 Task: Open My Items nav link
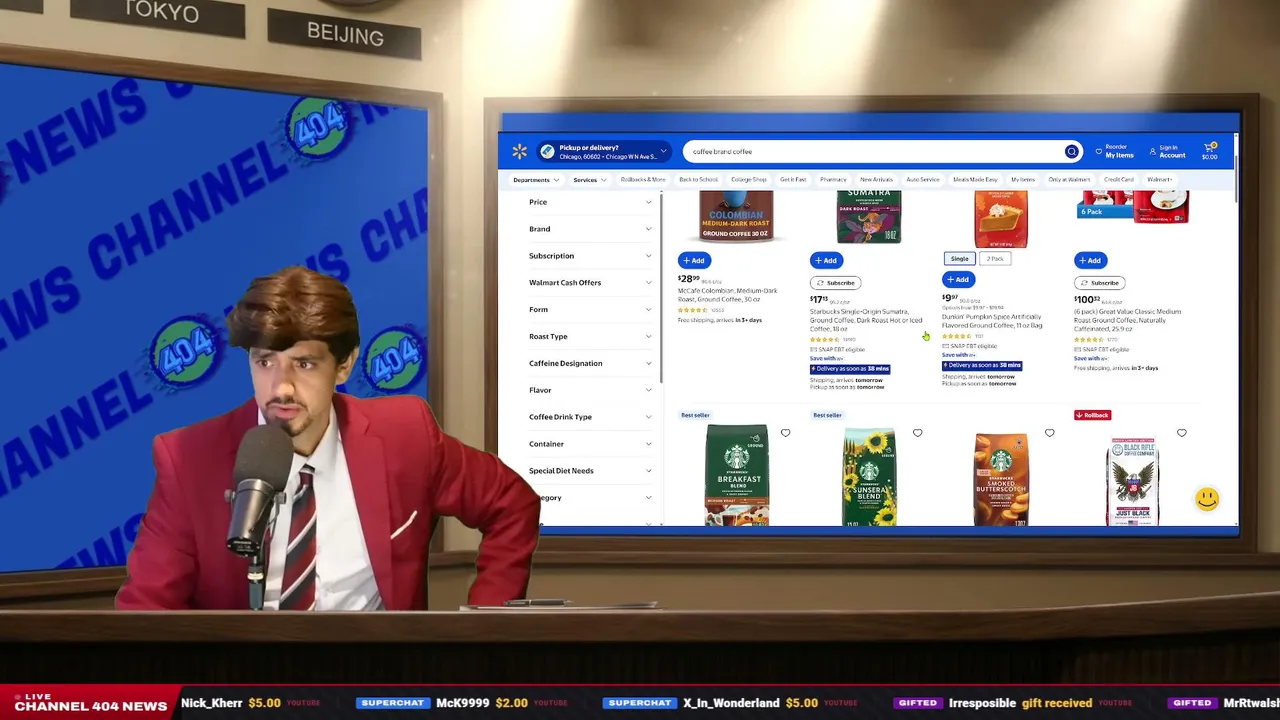pyautogui.click(x=1023, y=180)
